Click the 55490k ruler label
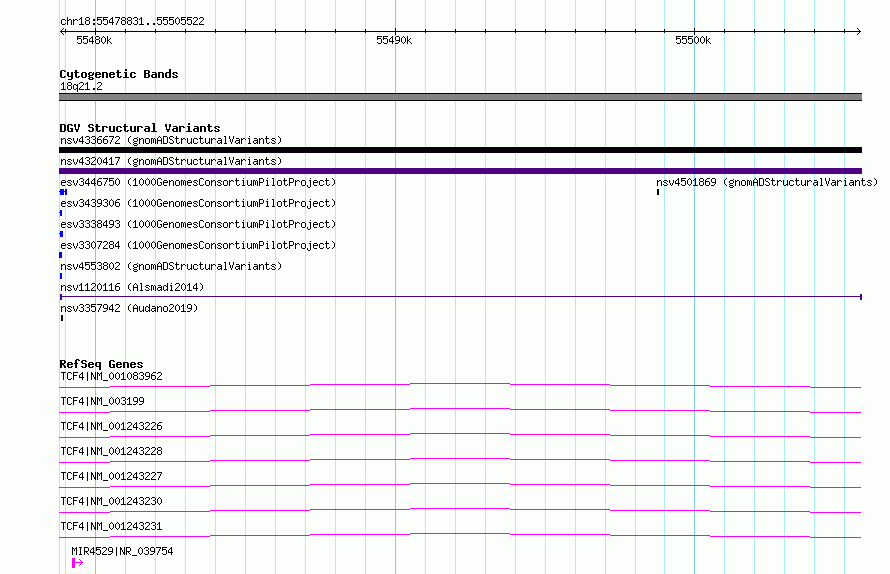The width and height of the screenshot is (890, 574). [x=394, y=40]
